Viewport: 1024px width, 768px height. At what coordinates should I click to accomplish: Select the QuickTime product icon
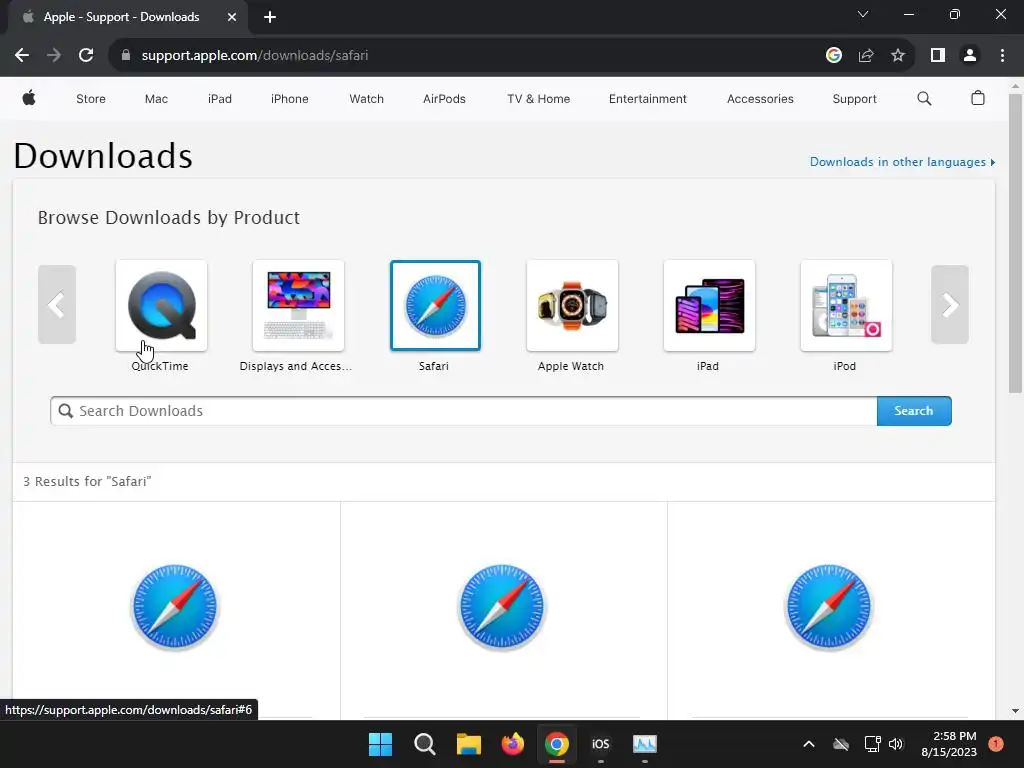[x=161, y=305]
